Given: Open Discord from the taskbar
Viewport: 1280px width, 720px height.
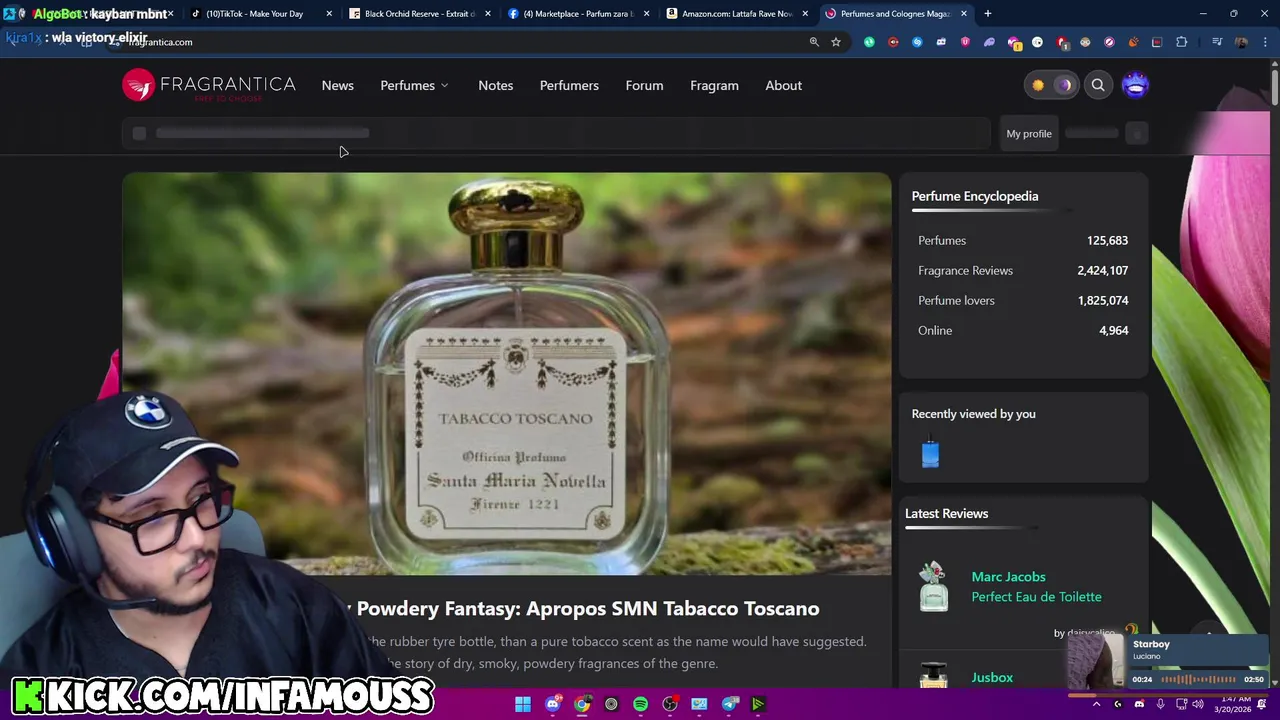Looking at the screenshot, I should [x=553, y=704].
